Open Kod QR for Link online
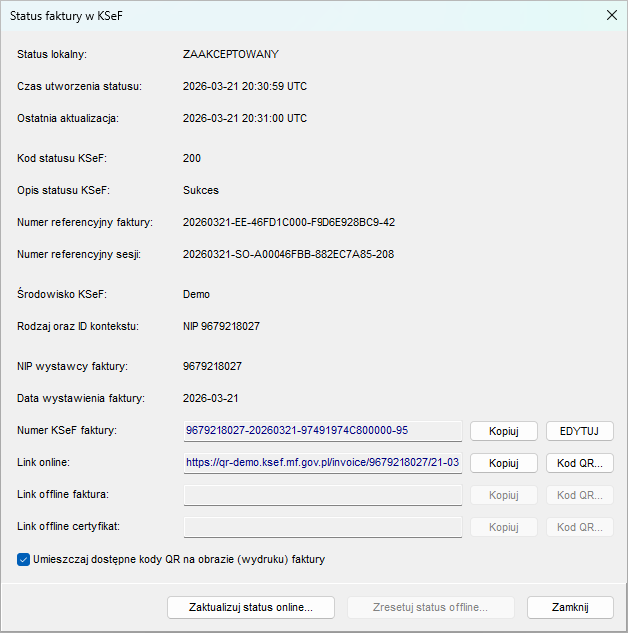This screenshot has width=628, height=633. pyautogui.click(x=579, y=463)
